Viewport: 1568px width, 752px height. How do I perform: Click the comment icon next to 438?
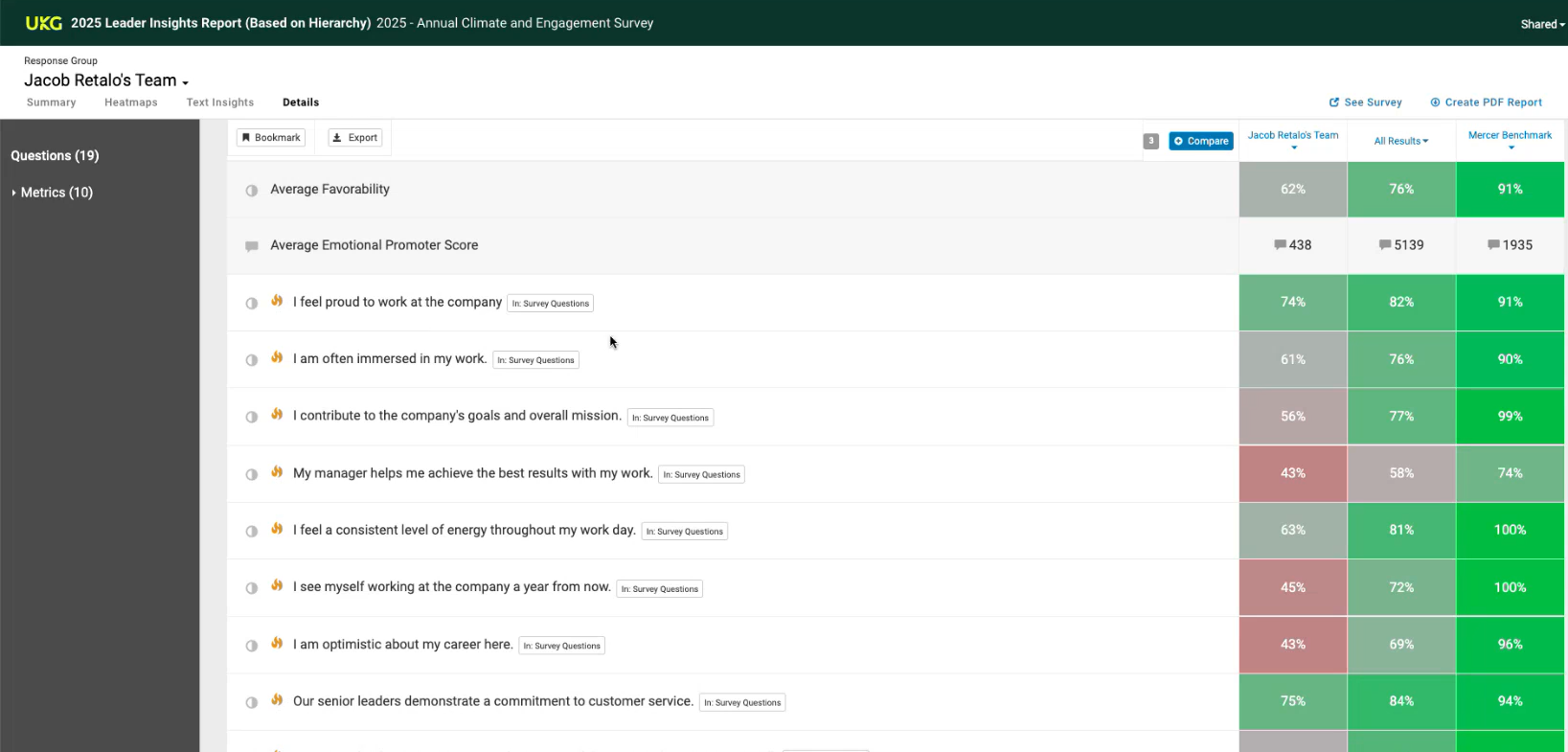1280,245
